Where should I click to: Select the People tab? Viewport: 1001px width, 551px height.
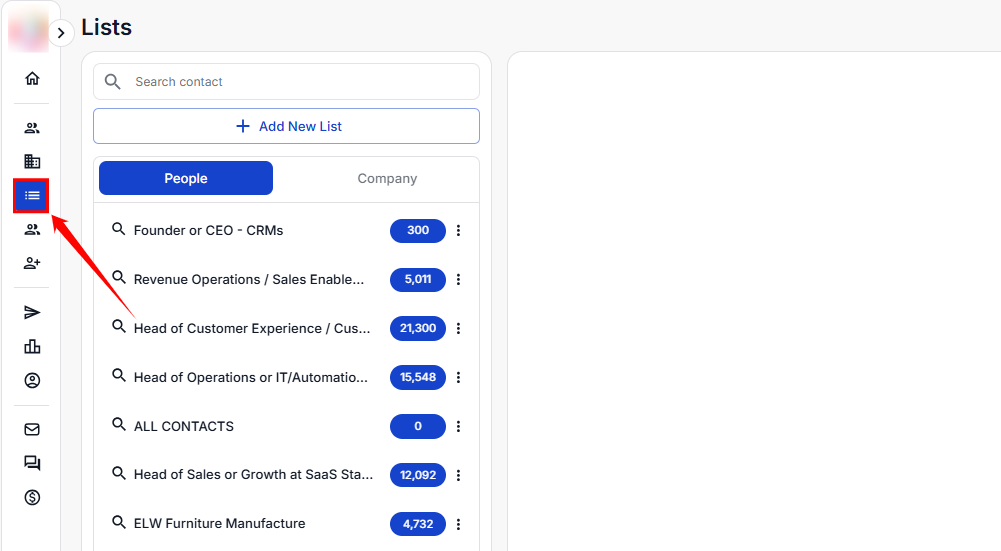[186, 179]
